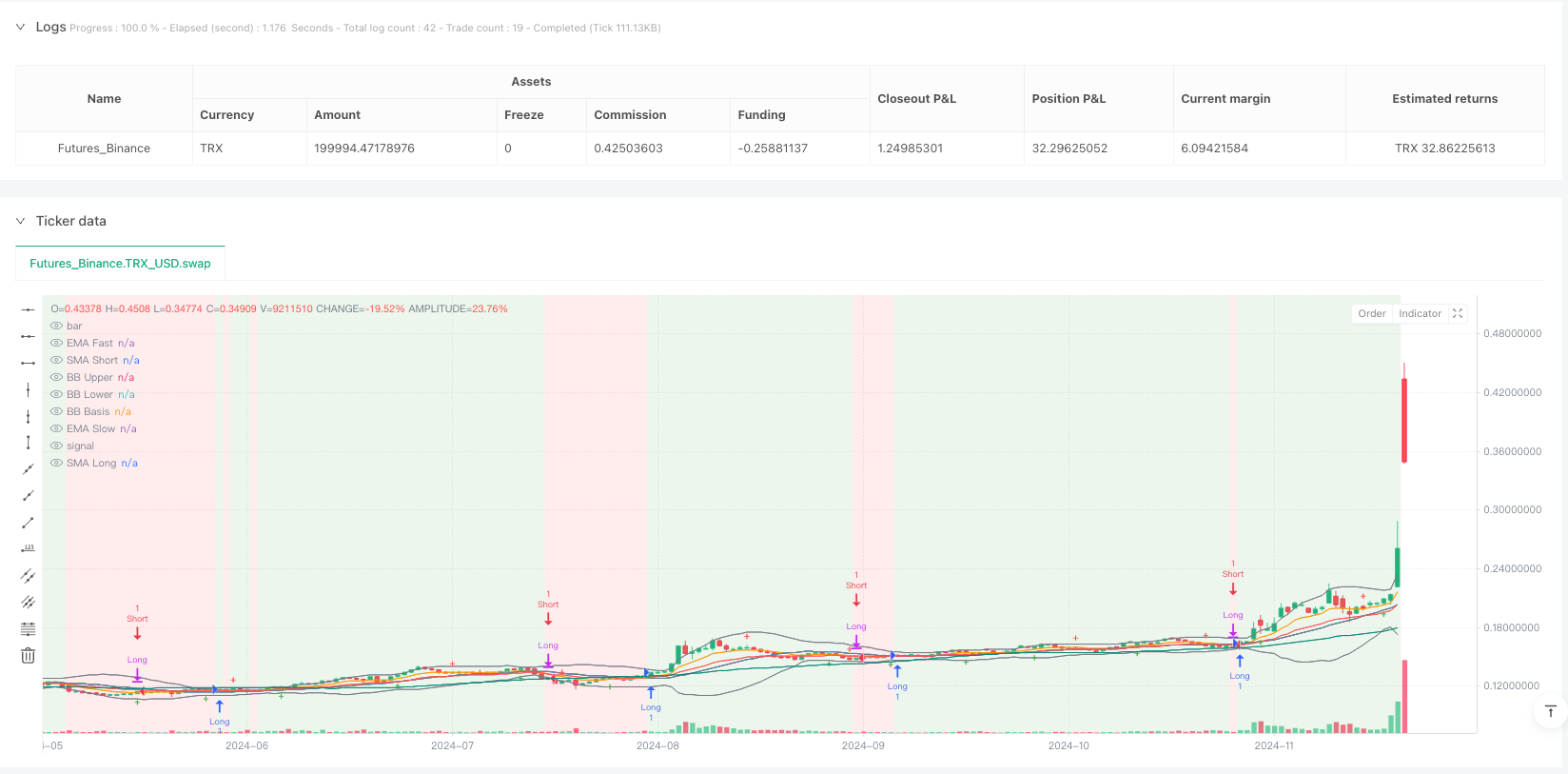
Task: Open the Futures_Binance.TRX_USD.swap tab
Action: coord(120,264)
